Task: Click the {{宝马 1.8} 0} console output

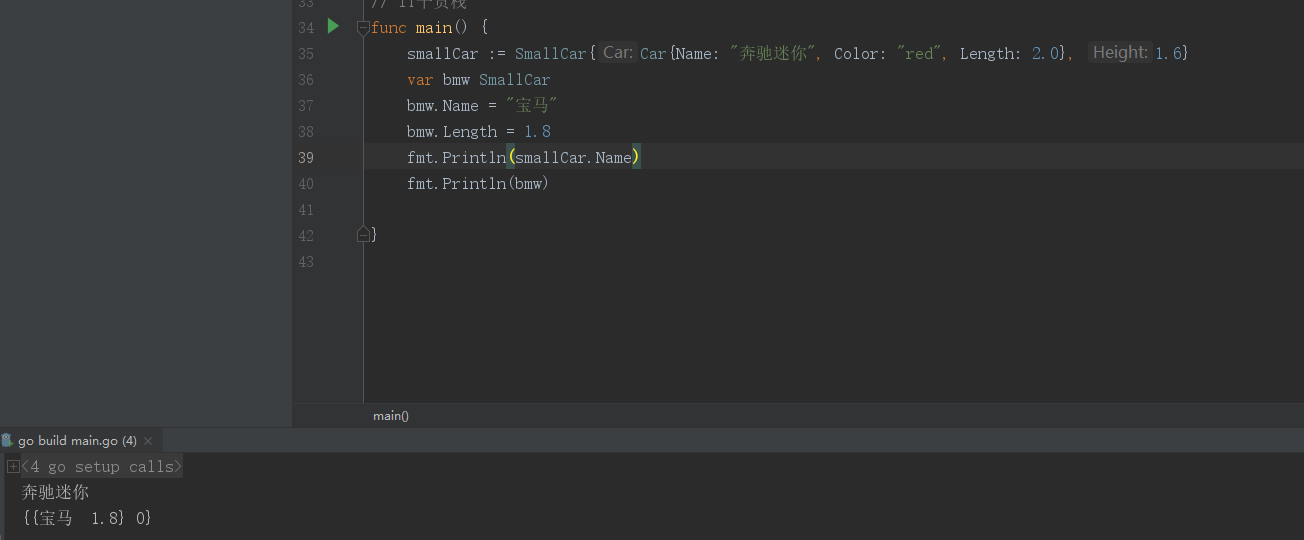Action: coord(86,518)
